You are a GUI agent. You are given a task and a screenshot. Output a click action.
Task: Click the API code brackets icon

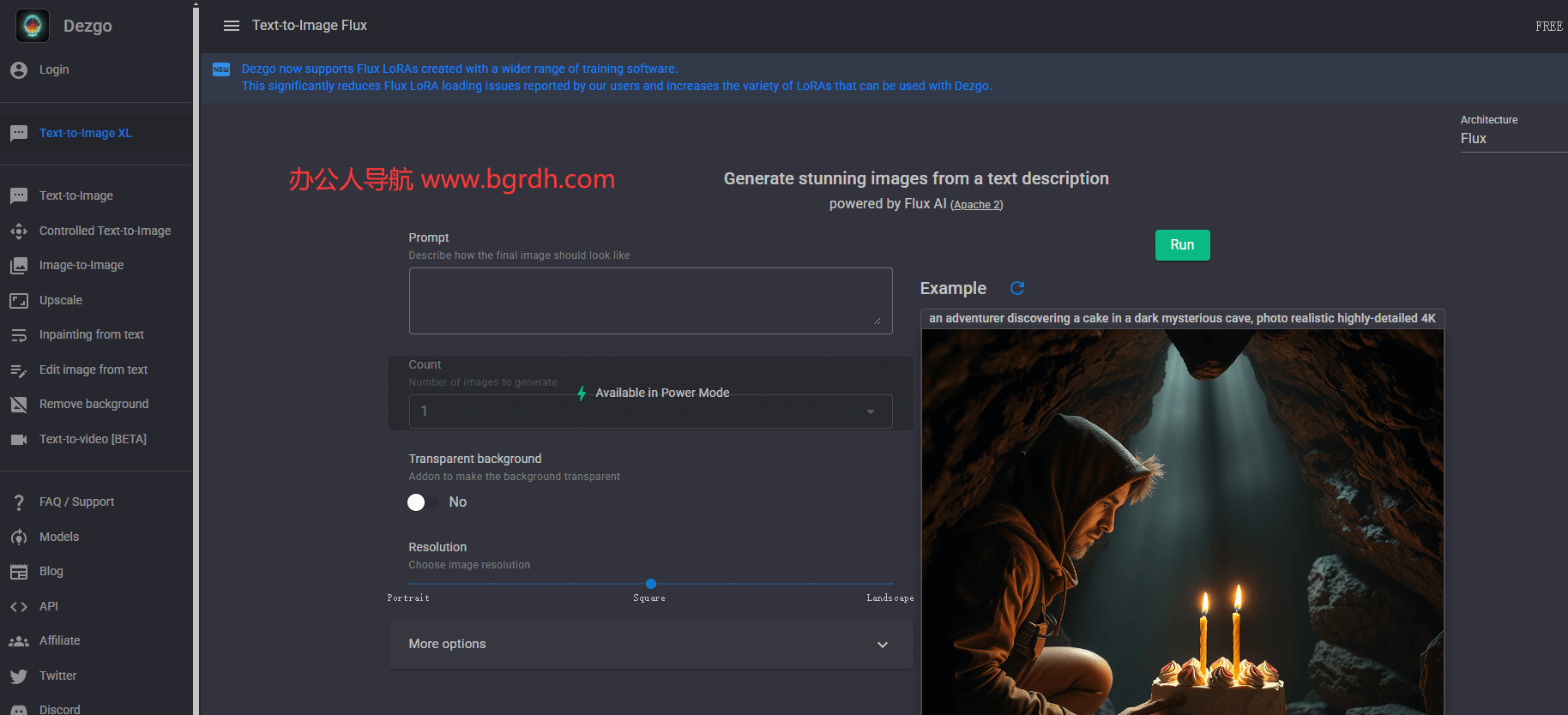point(19,607)
